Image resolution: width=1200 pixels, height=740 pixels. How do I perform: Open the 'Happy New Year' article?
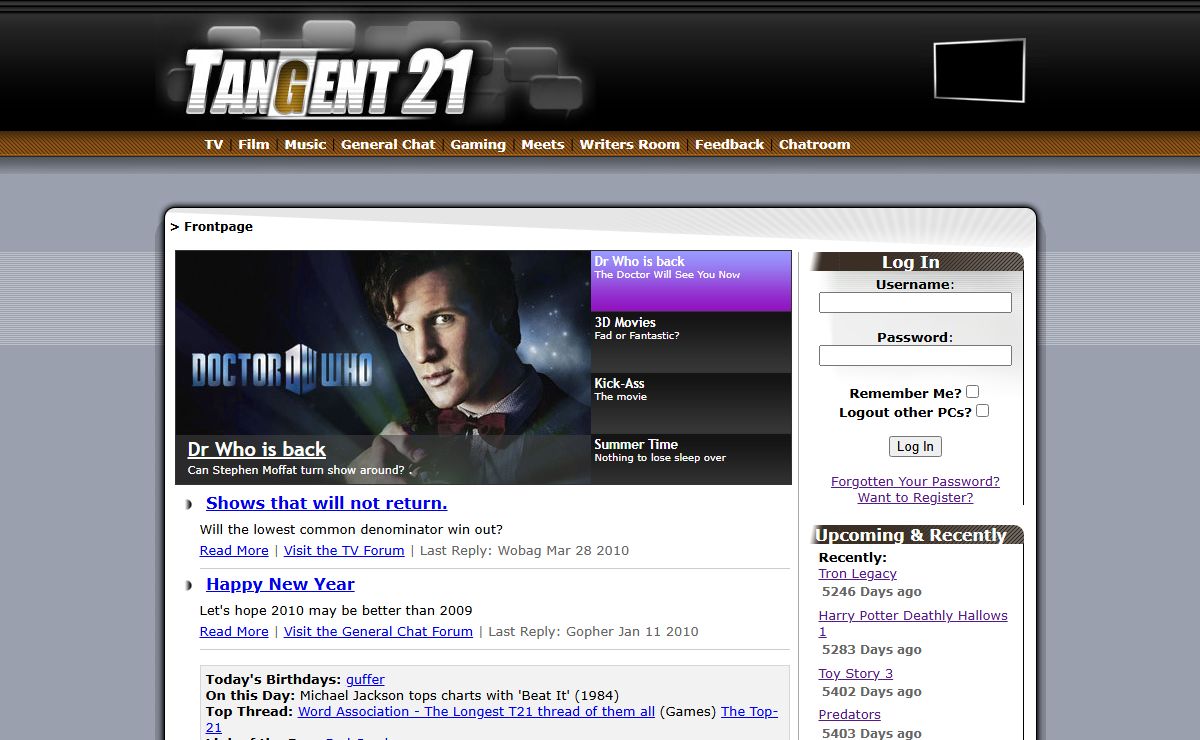point(280,584)
